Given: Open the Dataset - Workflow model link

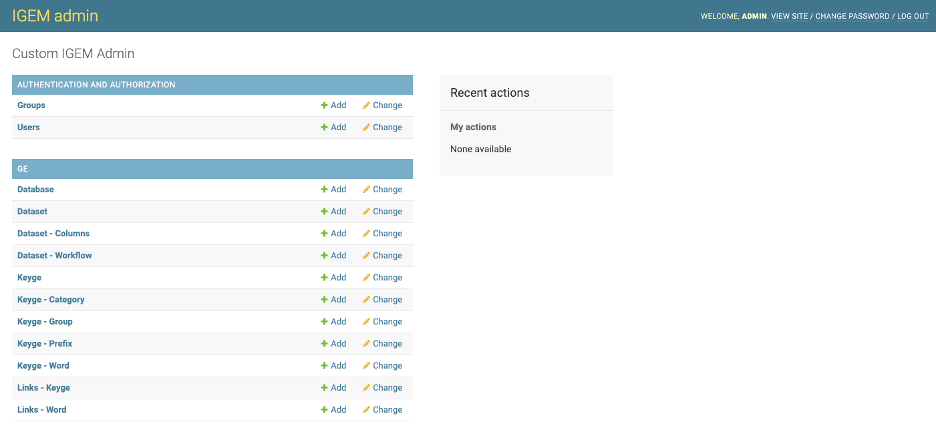Looking at the screenshot, I should (54, 255).
